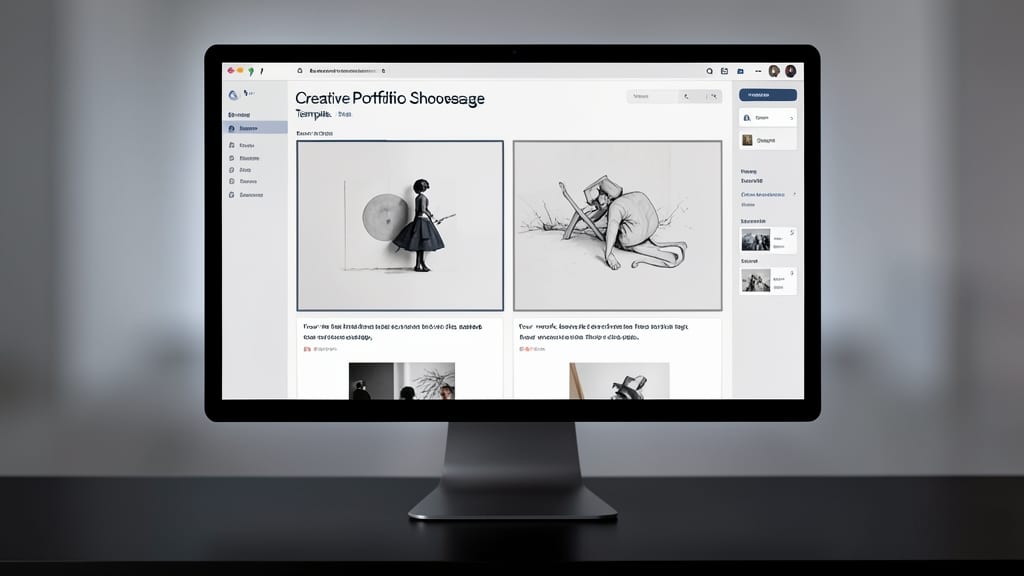This screenshot has width=1024, height=576.
Task: Open the small photo of people below the left caption
Action: [x=402, y=381]
